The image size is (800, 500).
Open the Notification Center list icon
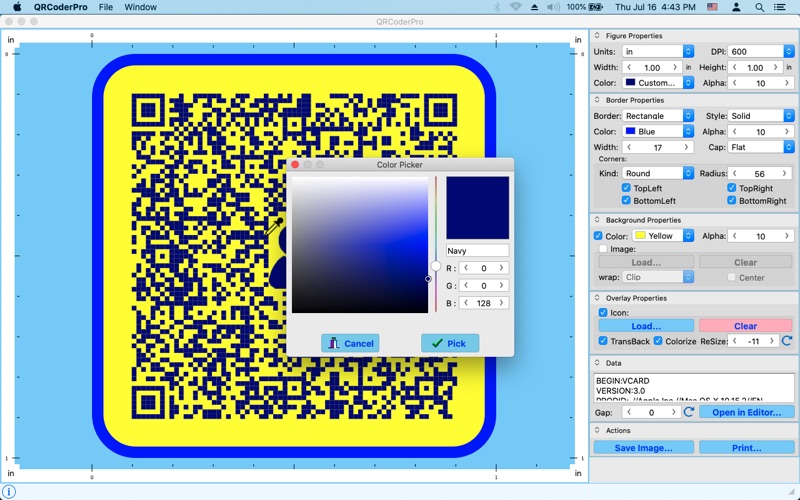coord(779,7)
